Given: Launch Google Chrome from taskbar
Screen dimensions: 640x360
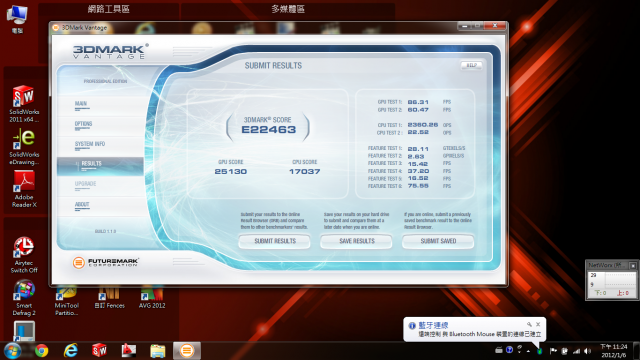Looking at the screenshot, I should click(x=41, y=351).
